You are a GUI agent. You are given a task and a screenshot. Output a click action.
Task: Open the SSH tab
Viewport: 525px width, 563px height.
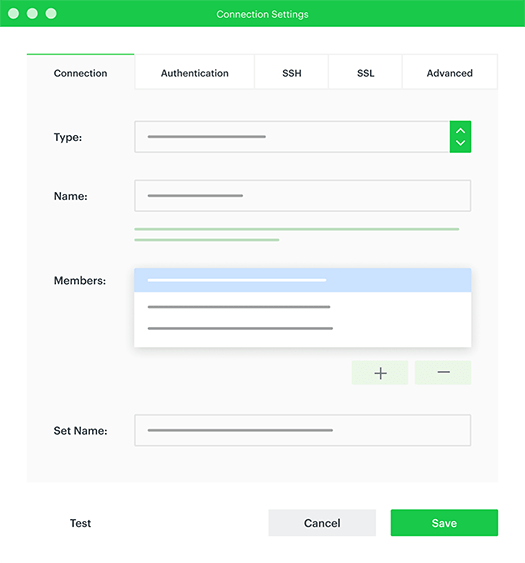click(x=292, y=73)
